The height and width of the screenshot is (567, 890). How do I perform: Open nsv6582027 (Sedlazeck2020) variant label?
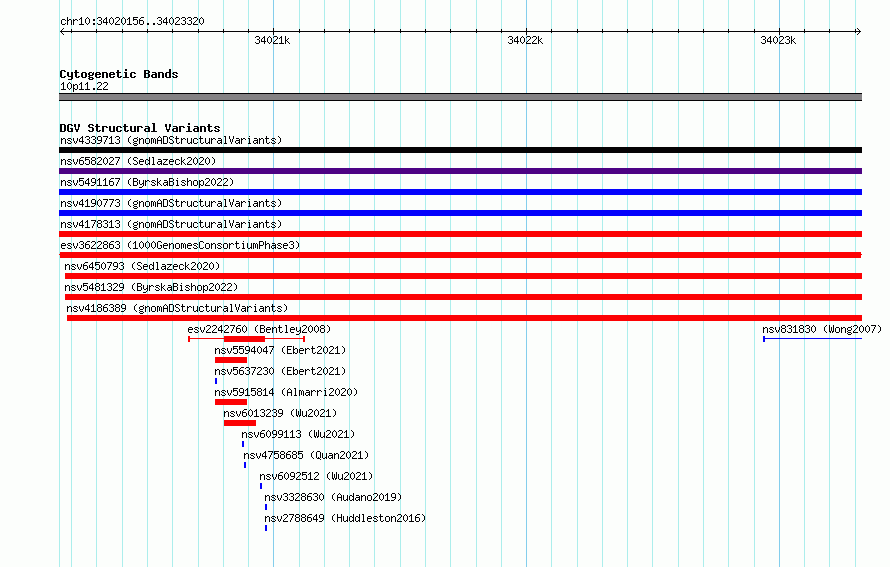click(138, 161)
